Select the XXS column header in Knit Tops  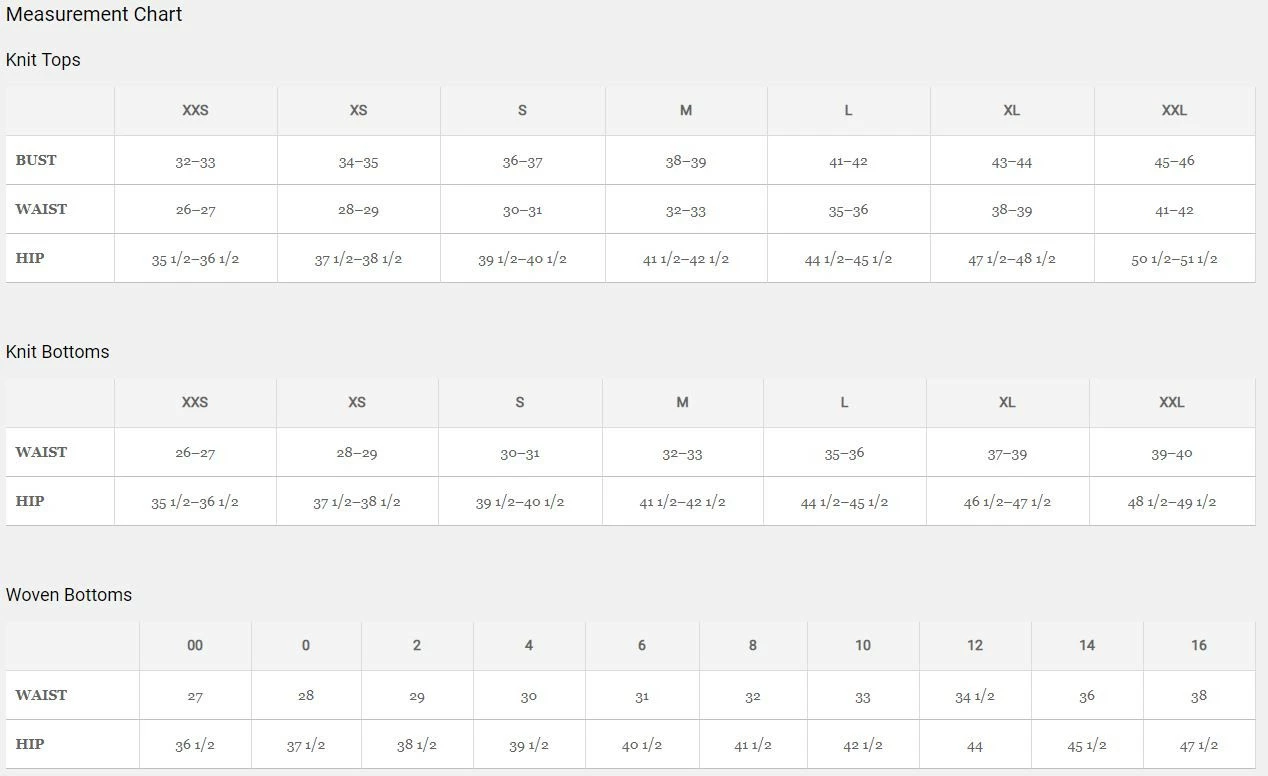tap(195, 110)
